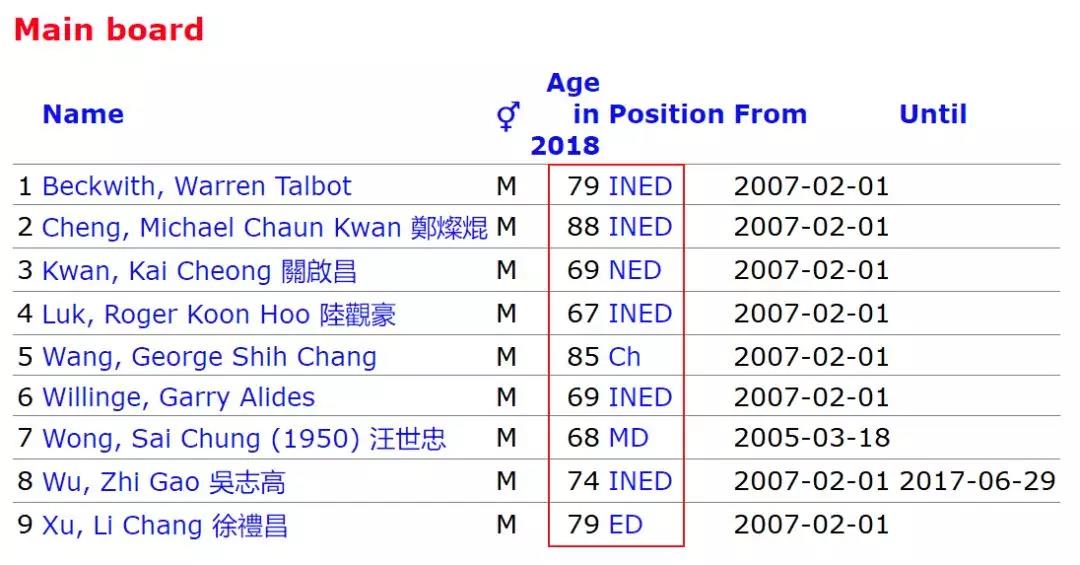This screenshot has width=1080, height=565.
Task: Click ED position link for Xu
Action: click(625, 526)
